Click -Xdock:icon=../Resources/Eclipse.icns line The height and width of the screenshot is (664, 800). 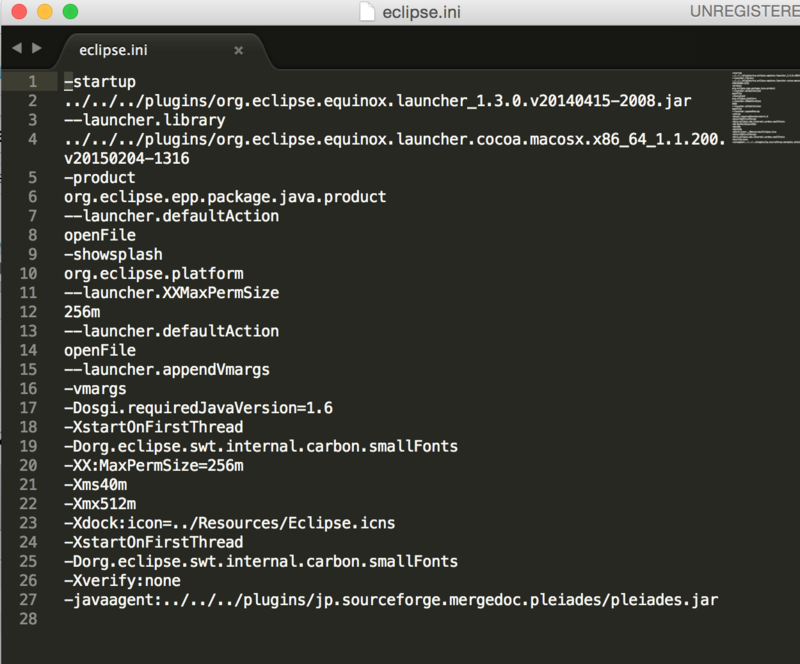click(x=230, y=523)
